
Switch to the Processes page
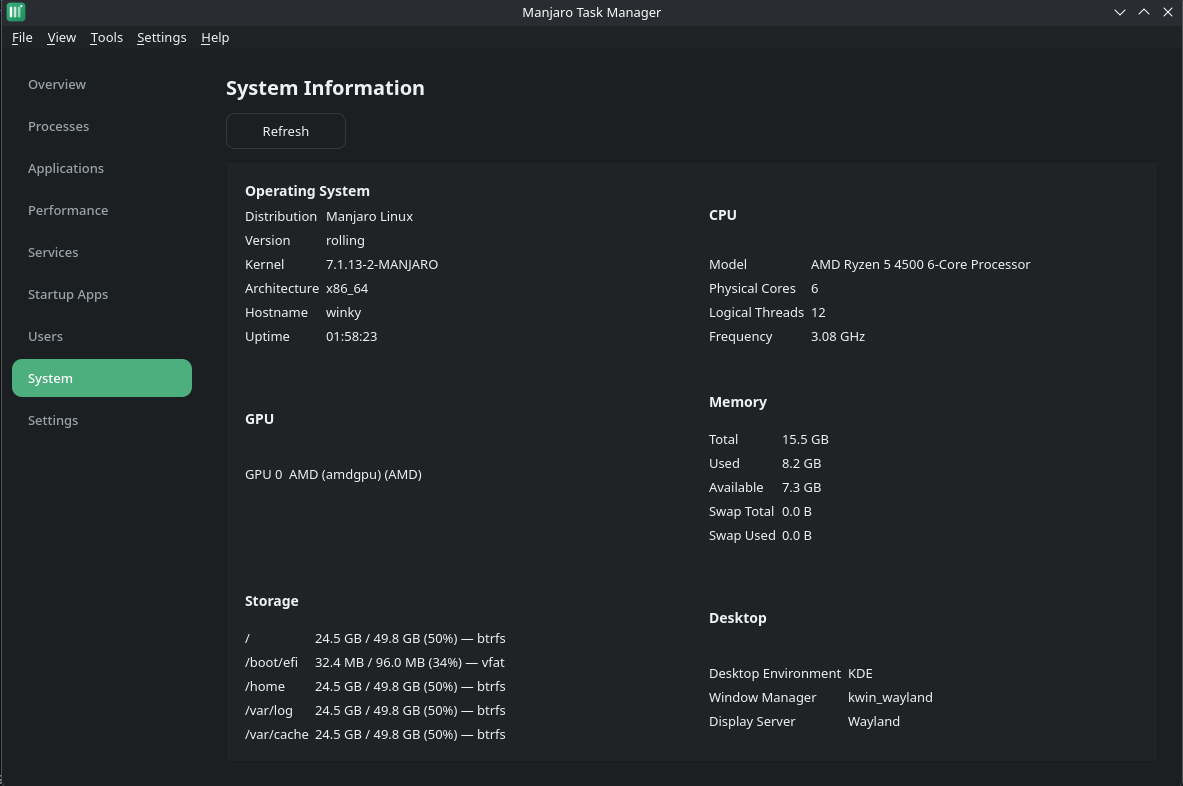102,127
